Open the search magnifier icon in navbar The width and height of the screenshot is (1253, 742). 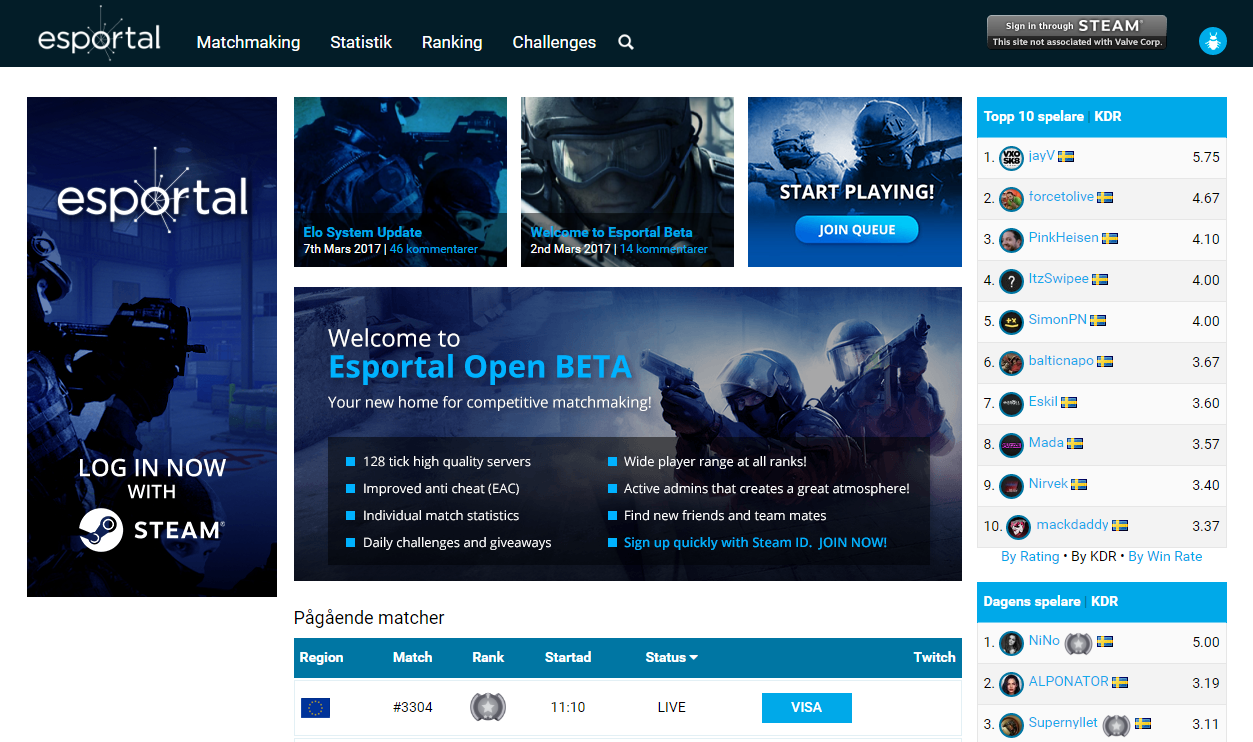626,42
